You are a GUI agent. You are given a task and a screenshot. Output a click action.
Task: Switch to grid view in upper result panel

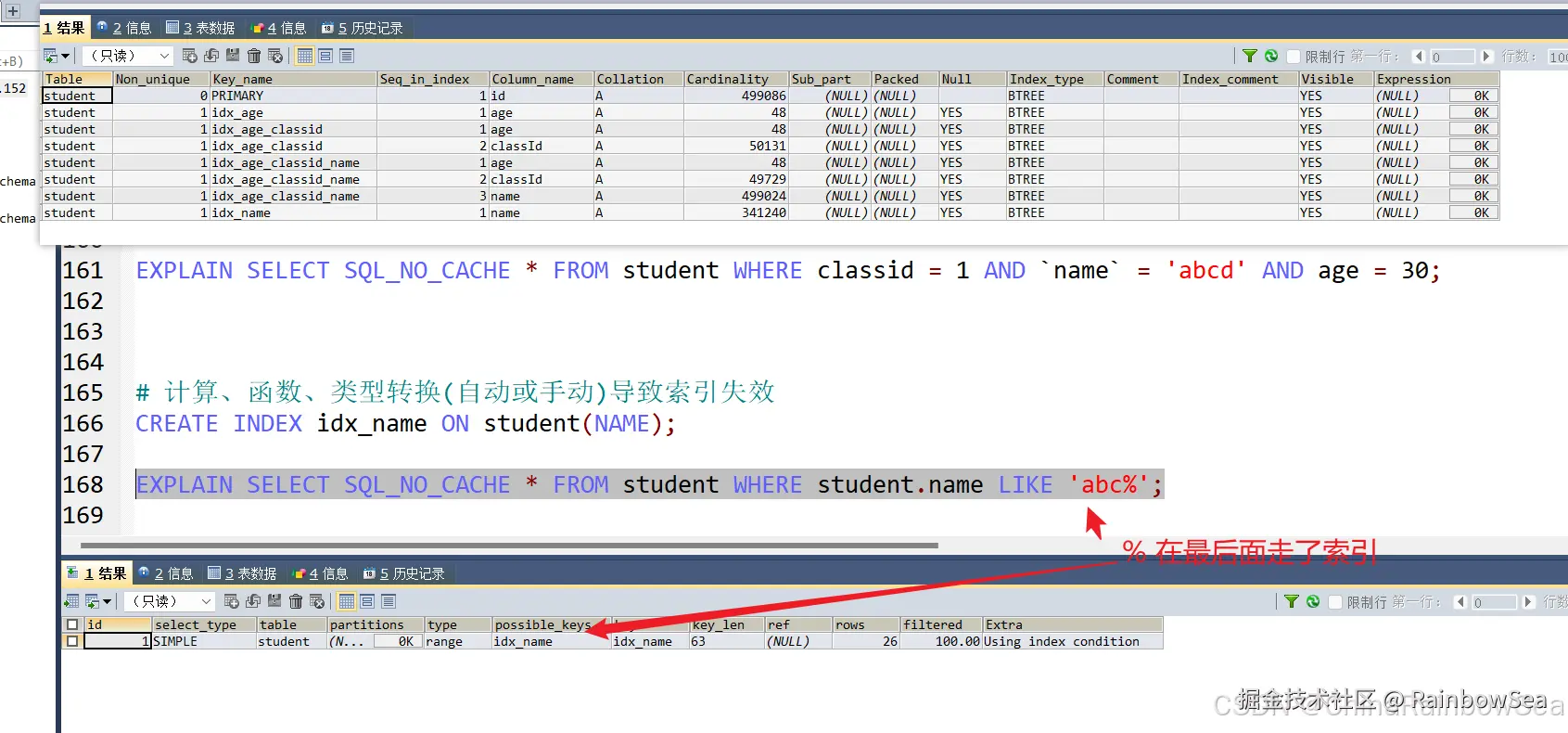click(x=304, y=56)
